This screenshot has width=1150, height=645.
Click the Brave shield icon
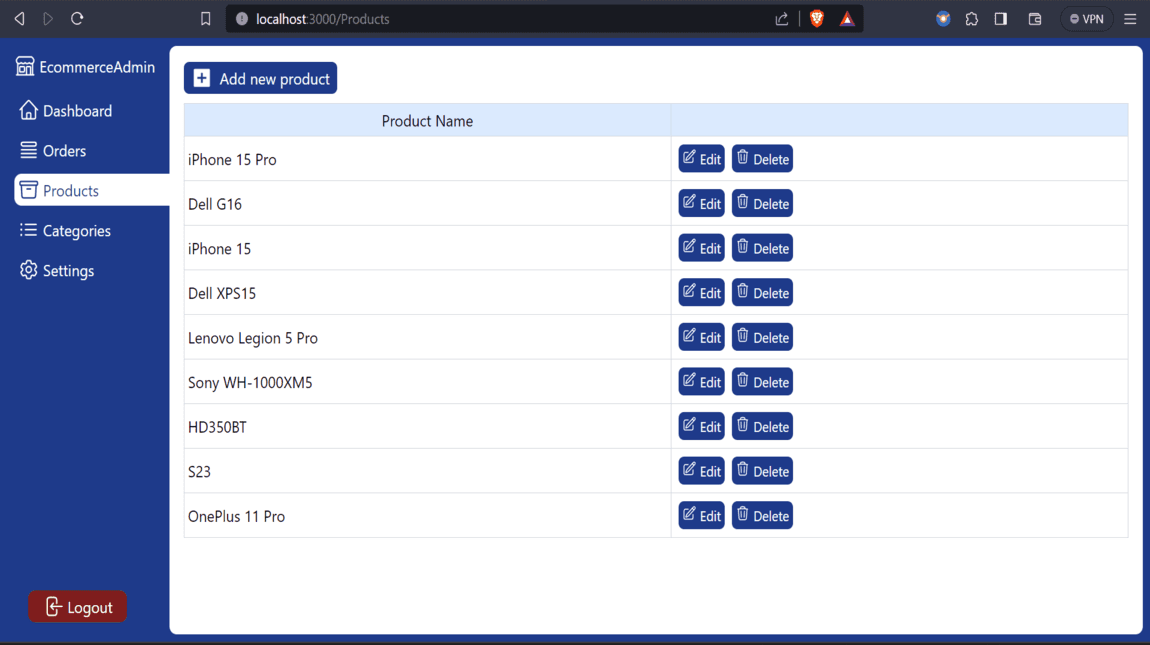pos(816,18)
